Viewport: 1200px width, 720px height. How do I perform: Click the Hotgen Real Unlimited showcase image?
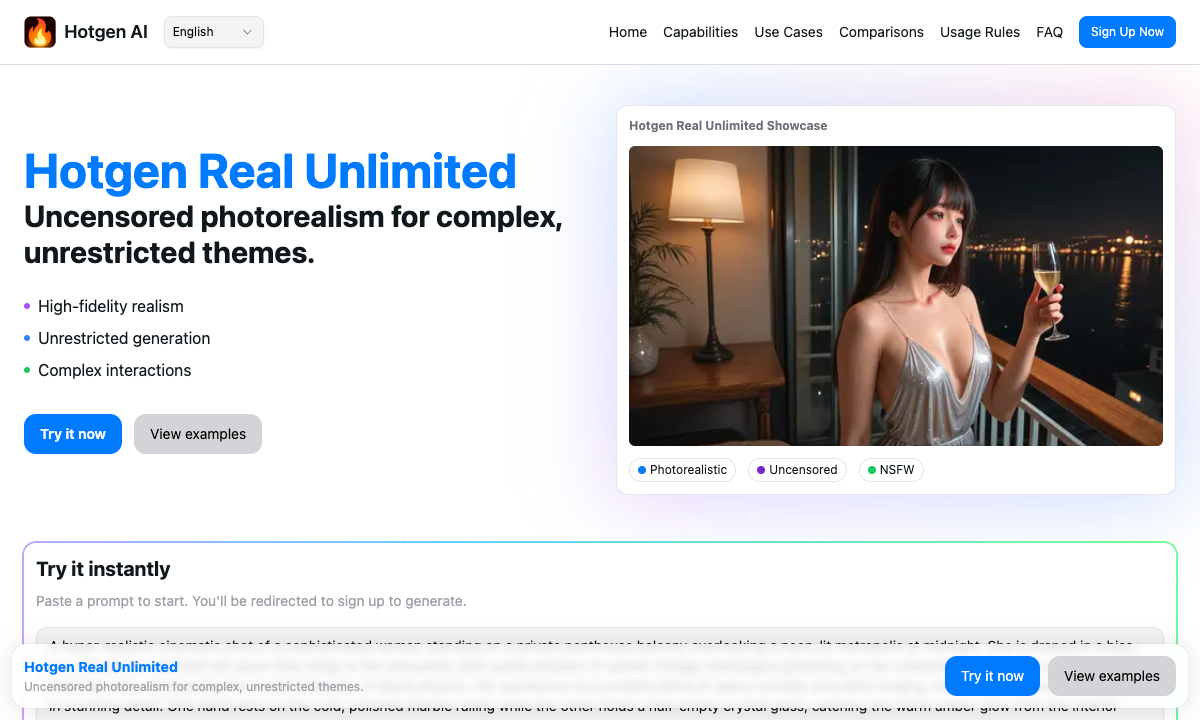point(896,295)
